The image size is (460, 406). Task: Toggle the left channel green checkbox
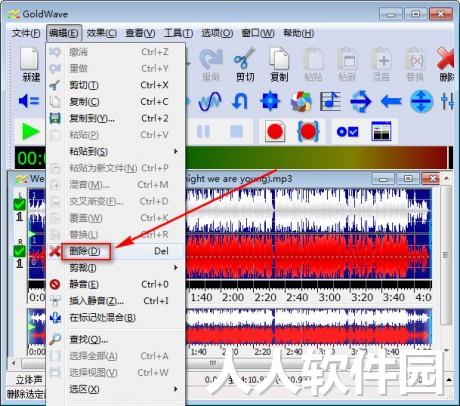click(x=19, y=204)
